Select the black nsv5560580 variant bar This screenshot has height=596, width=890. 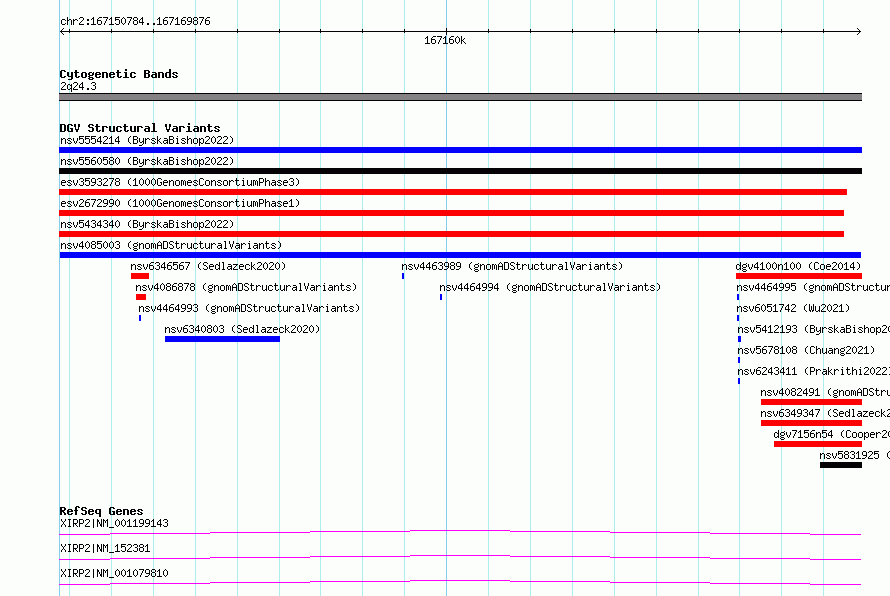point(460,171)
